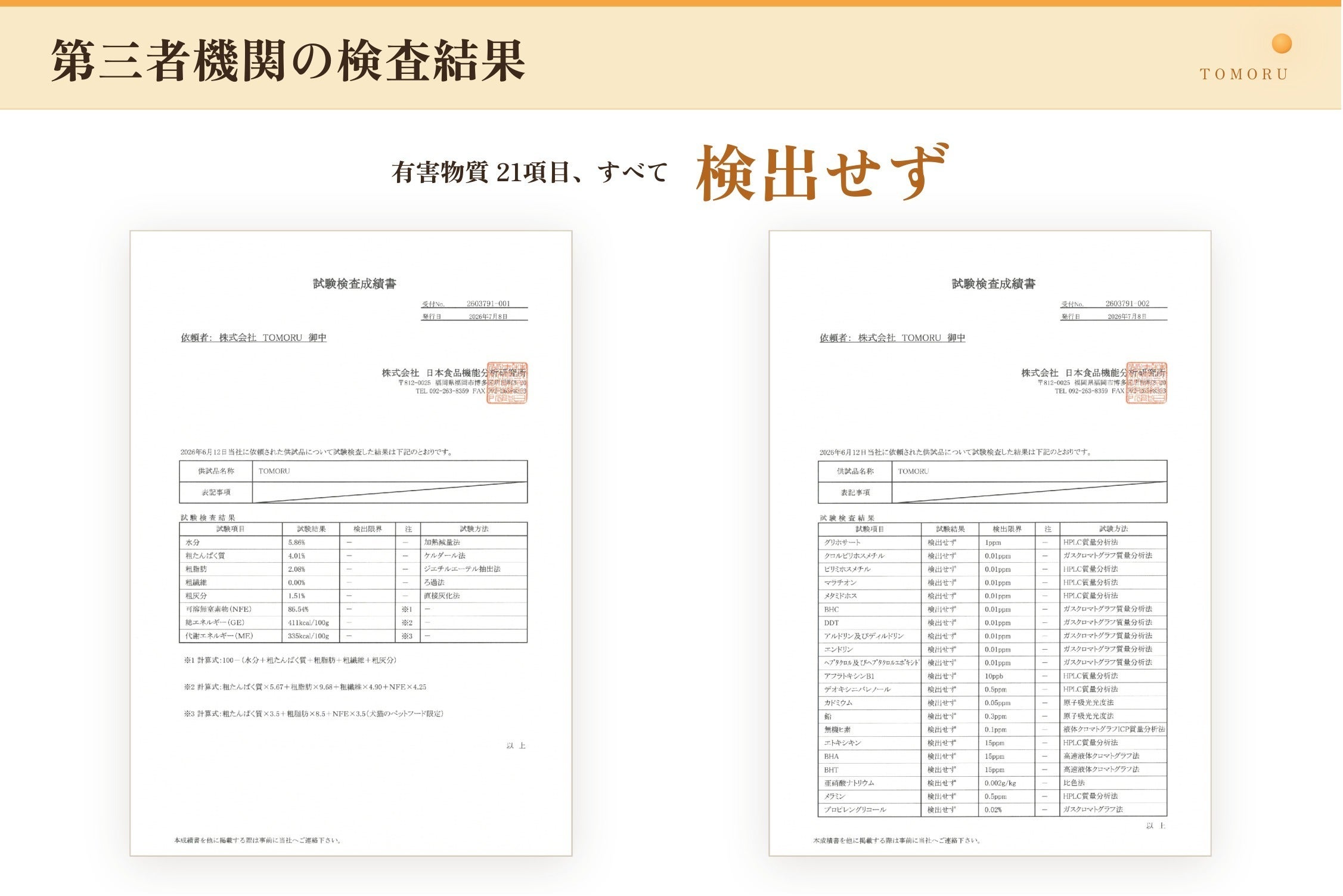Click the デオキシニバレノール row label
Viewport: 1343px width, 896px height.
pos(858,689)
